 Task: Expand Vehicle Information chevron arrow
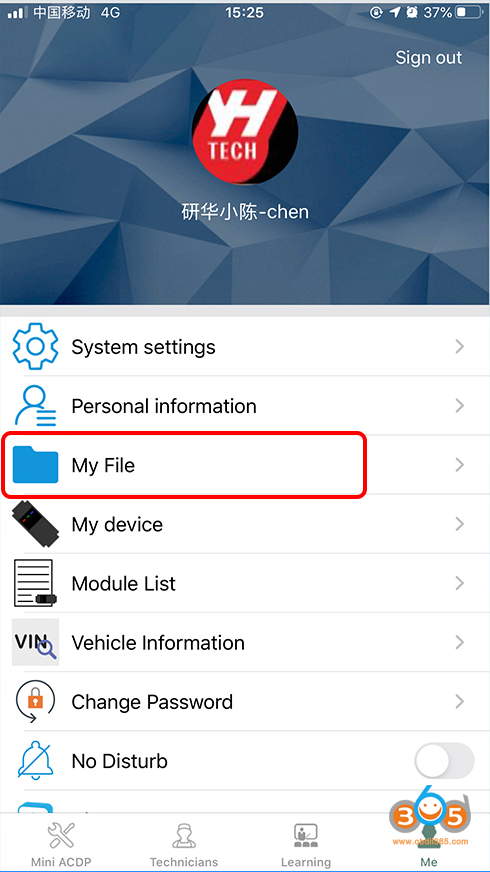tap(459, 643)
